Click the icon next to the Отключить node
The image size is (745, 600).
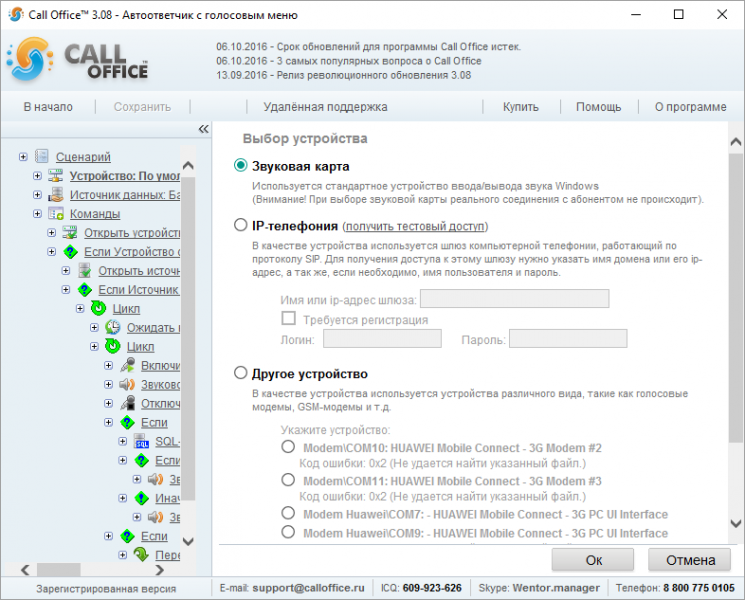(127, 403)
